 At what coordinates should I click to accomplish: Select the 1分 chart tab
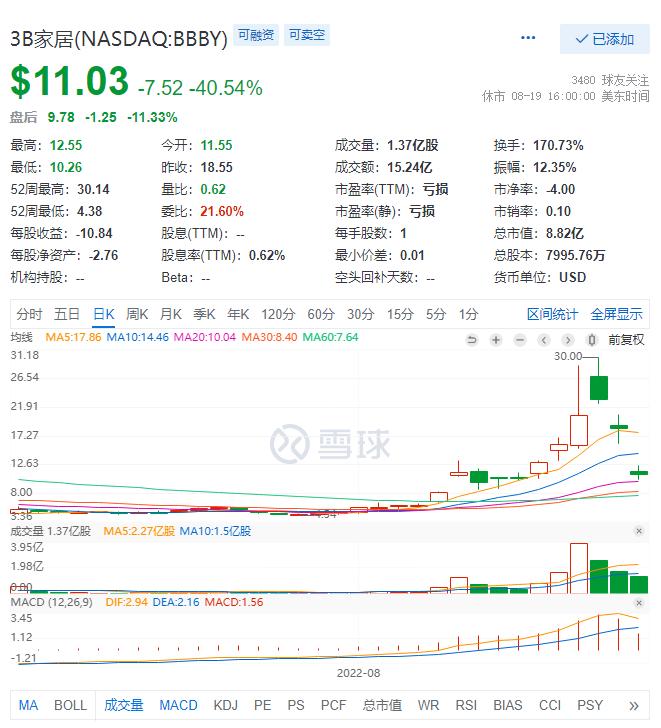468,314
